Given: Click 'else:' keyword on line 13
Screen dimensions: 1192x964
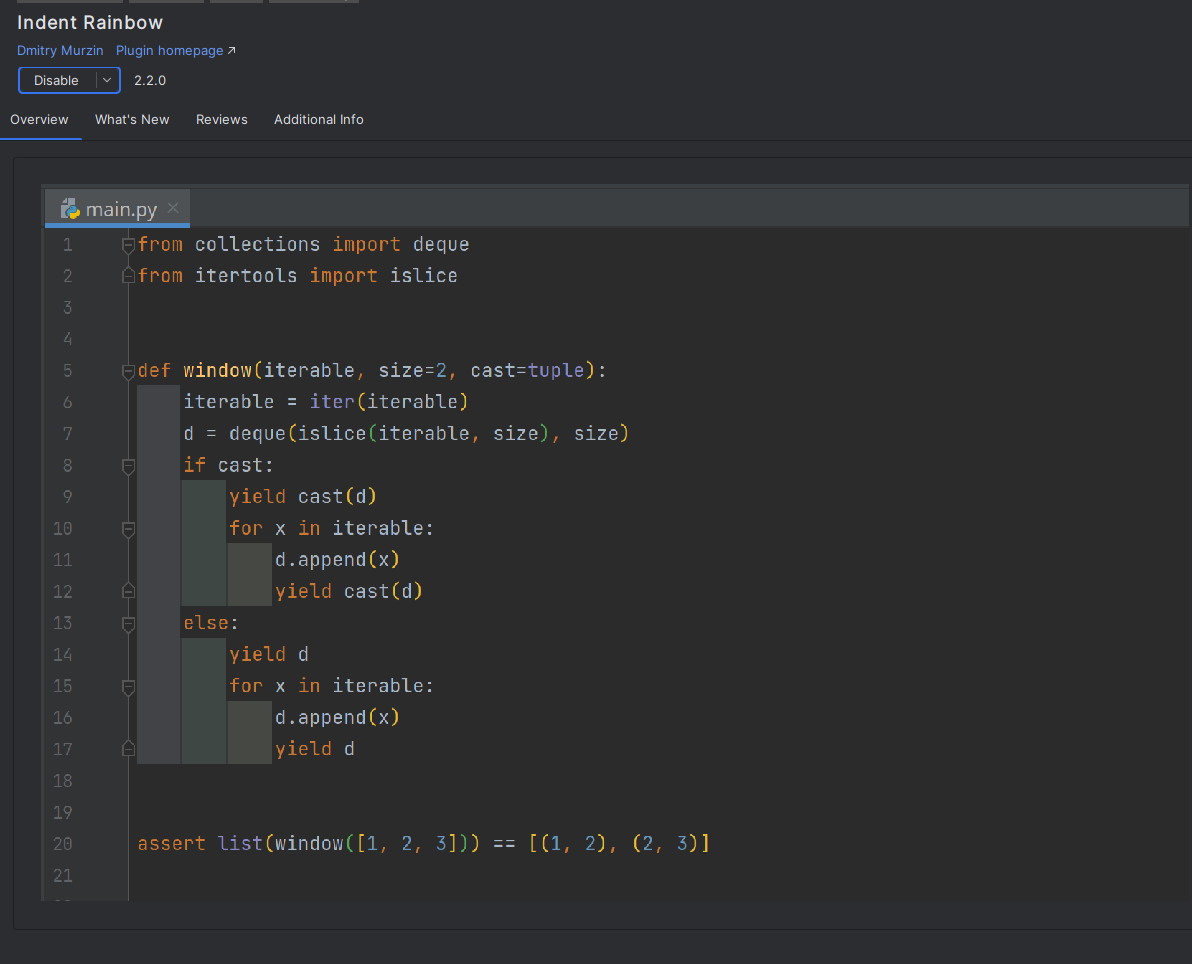Looking at the screenshot, I should pos(211,623).
